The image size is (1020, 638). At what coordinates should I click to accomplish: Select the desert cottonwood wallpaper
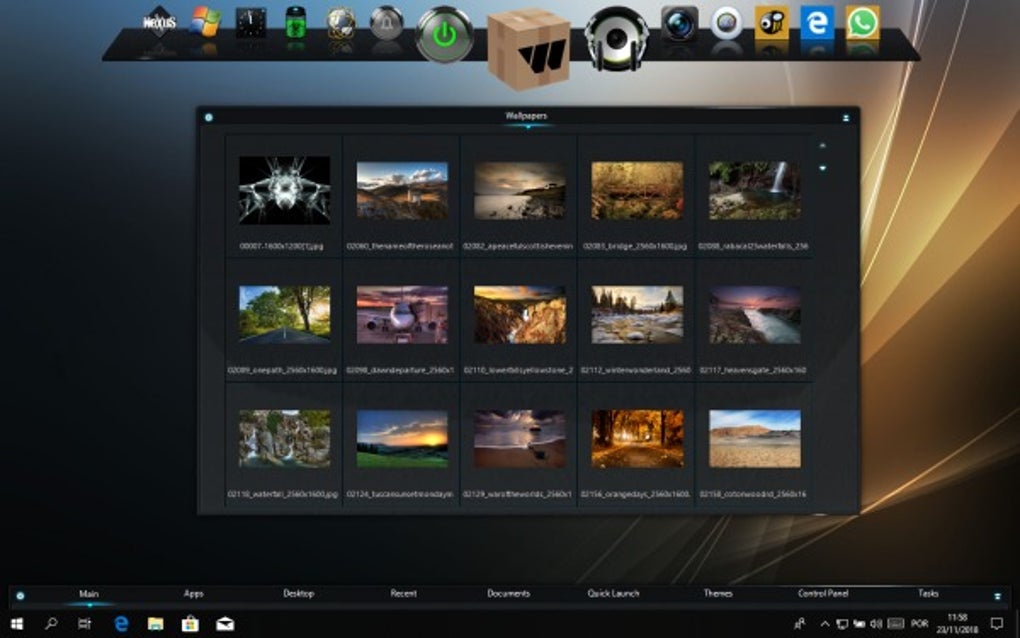coord(755,438)
